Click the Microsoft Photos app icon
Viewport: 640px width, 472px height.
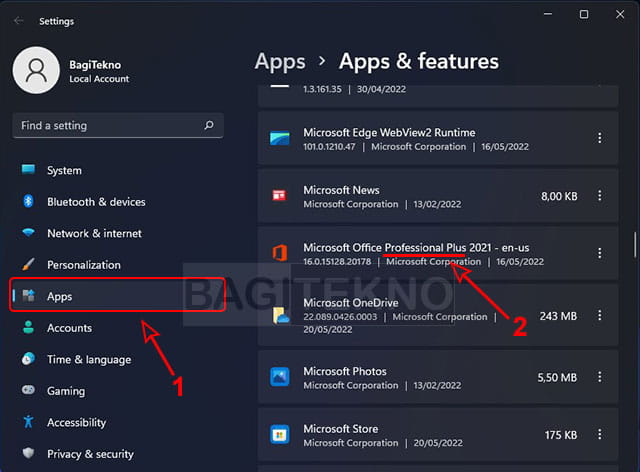click(x=280, y=377)
